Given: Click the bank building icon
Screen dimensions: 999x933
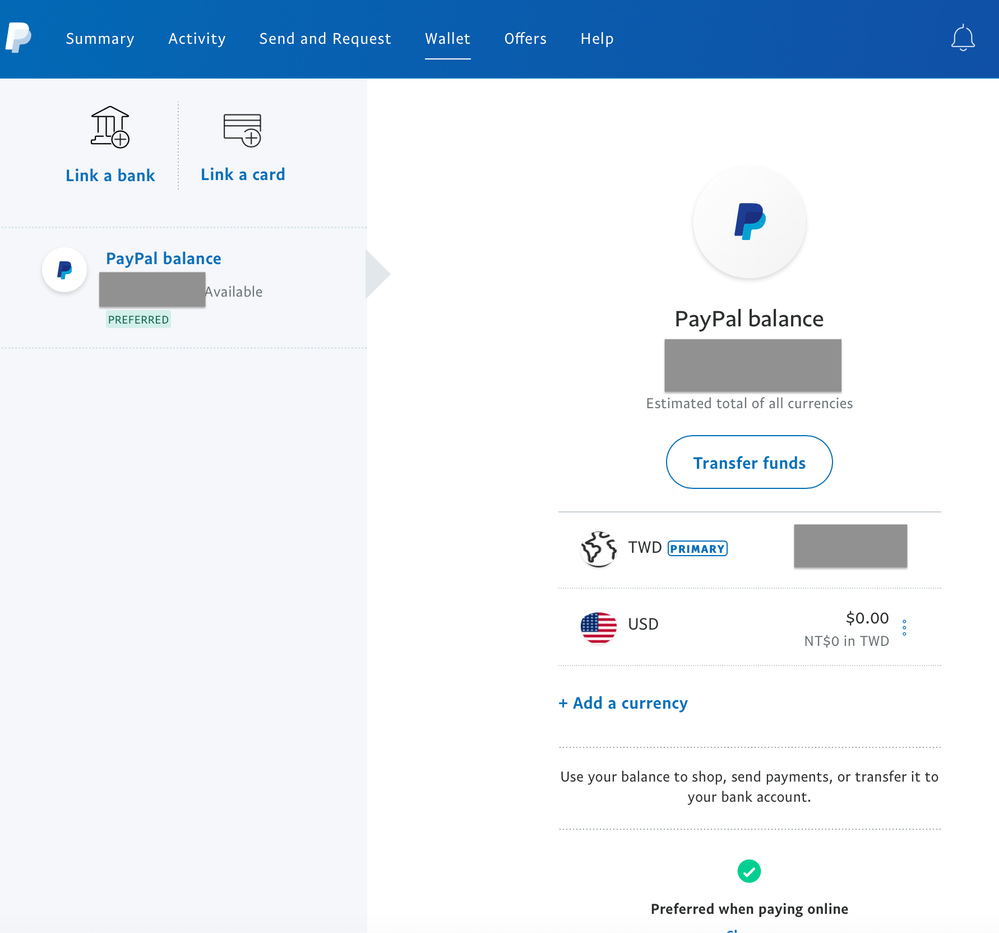Looking at the screenshot, I should (x=110, y=127).
